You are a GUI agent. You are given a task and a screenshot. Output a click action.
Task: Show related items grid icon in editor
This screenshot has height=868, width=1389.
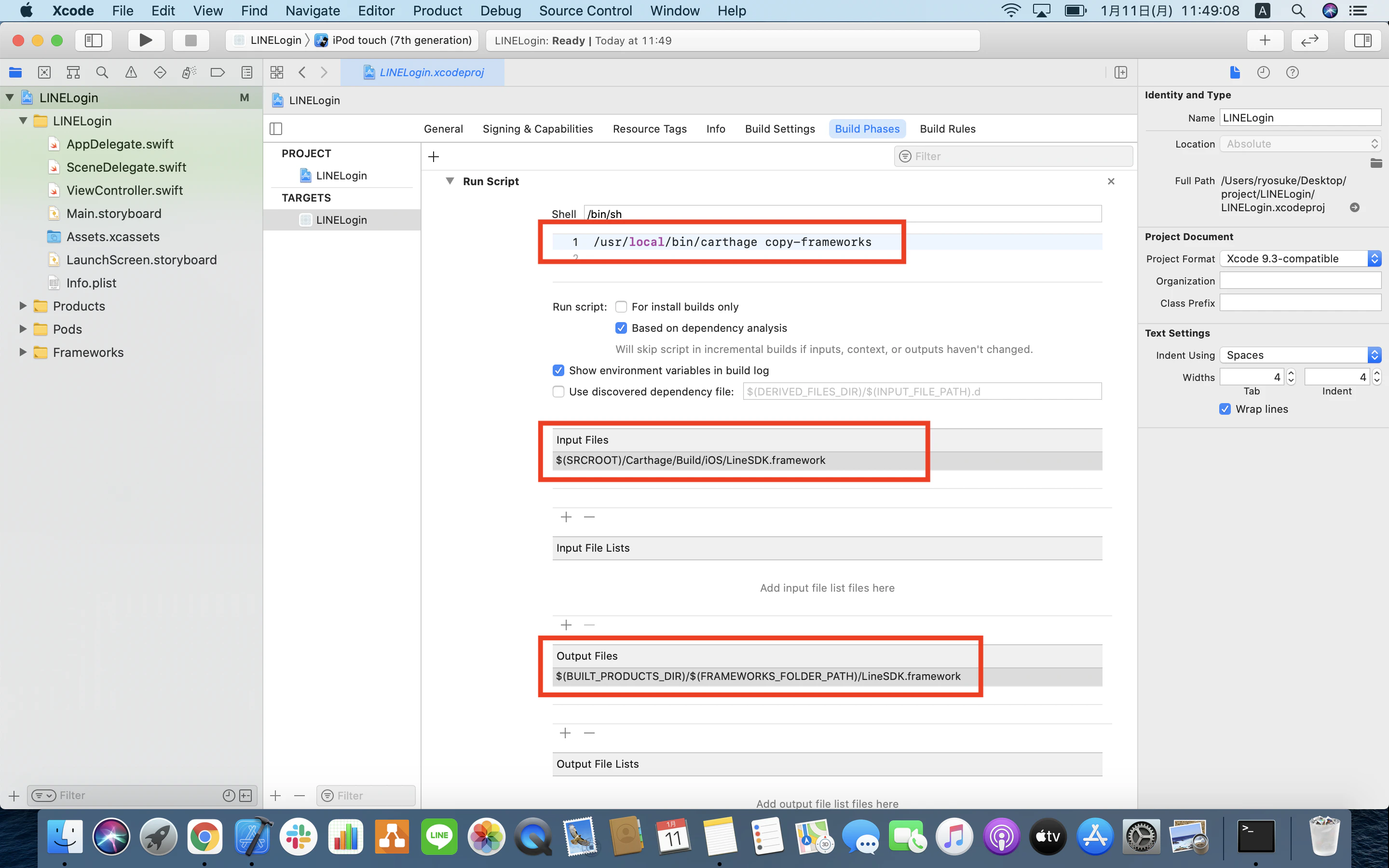click(277, 72)
